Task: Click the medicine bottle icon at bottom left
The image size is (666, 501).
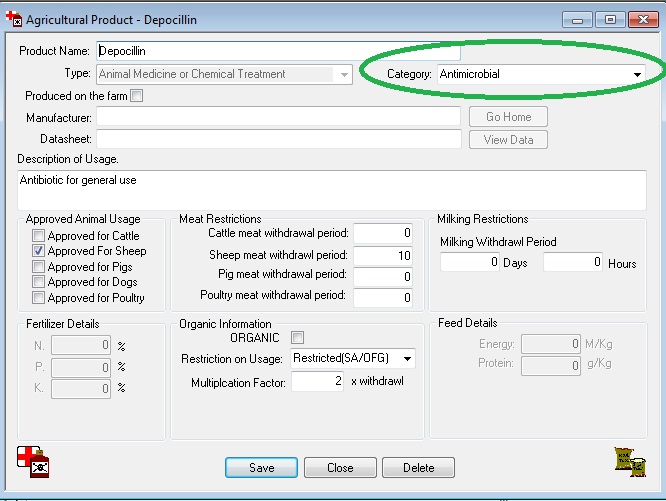Action: click(x=33, y=462)
